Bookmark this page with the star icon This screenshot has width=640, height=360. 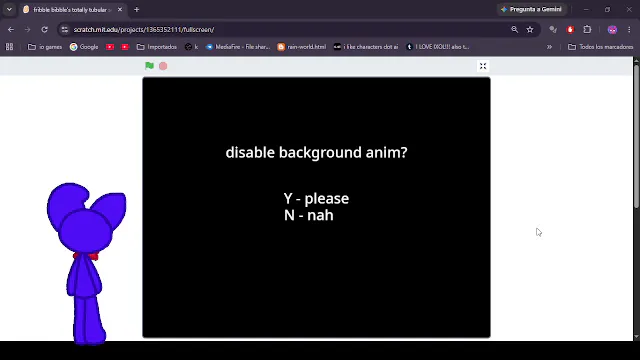tap(530, 29)
